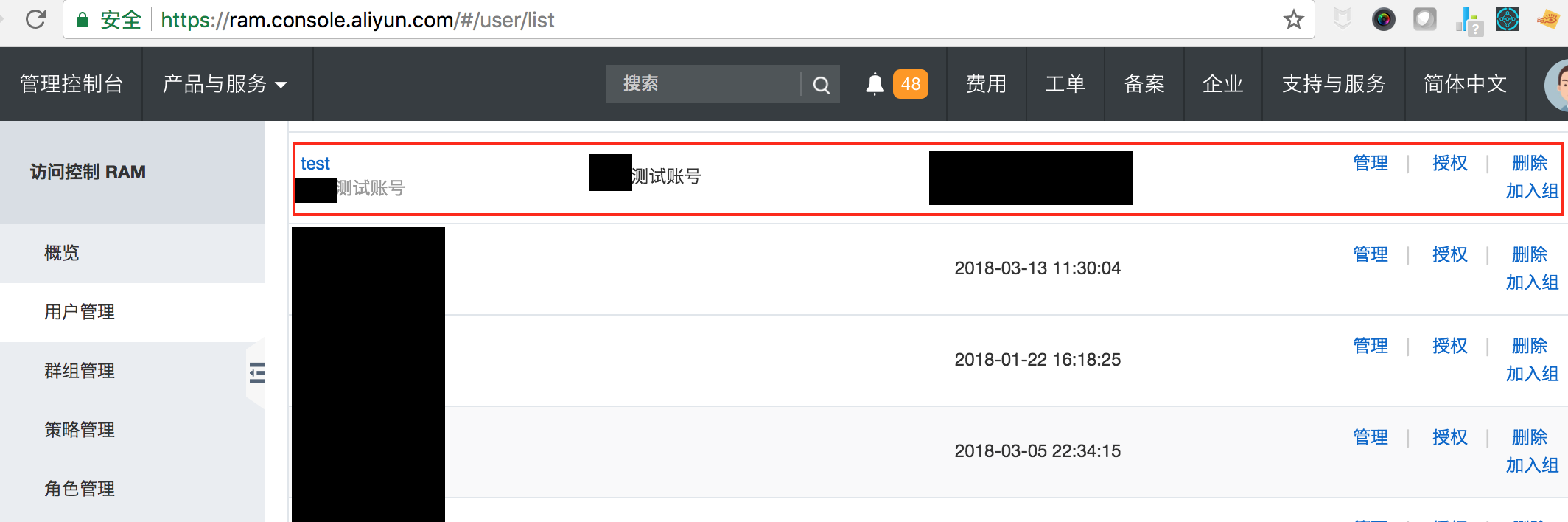Open the user avatar menu
The height and width of the screenshot is (522, 1568).
tap(1556, 86)
